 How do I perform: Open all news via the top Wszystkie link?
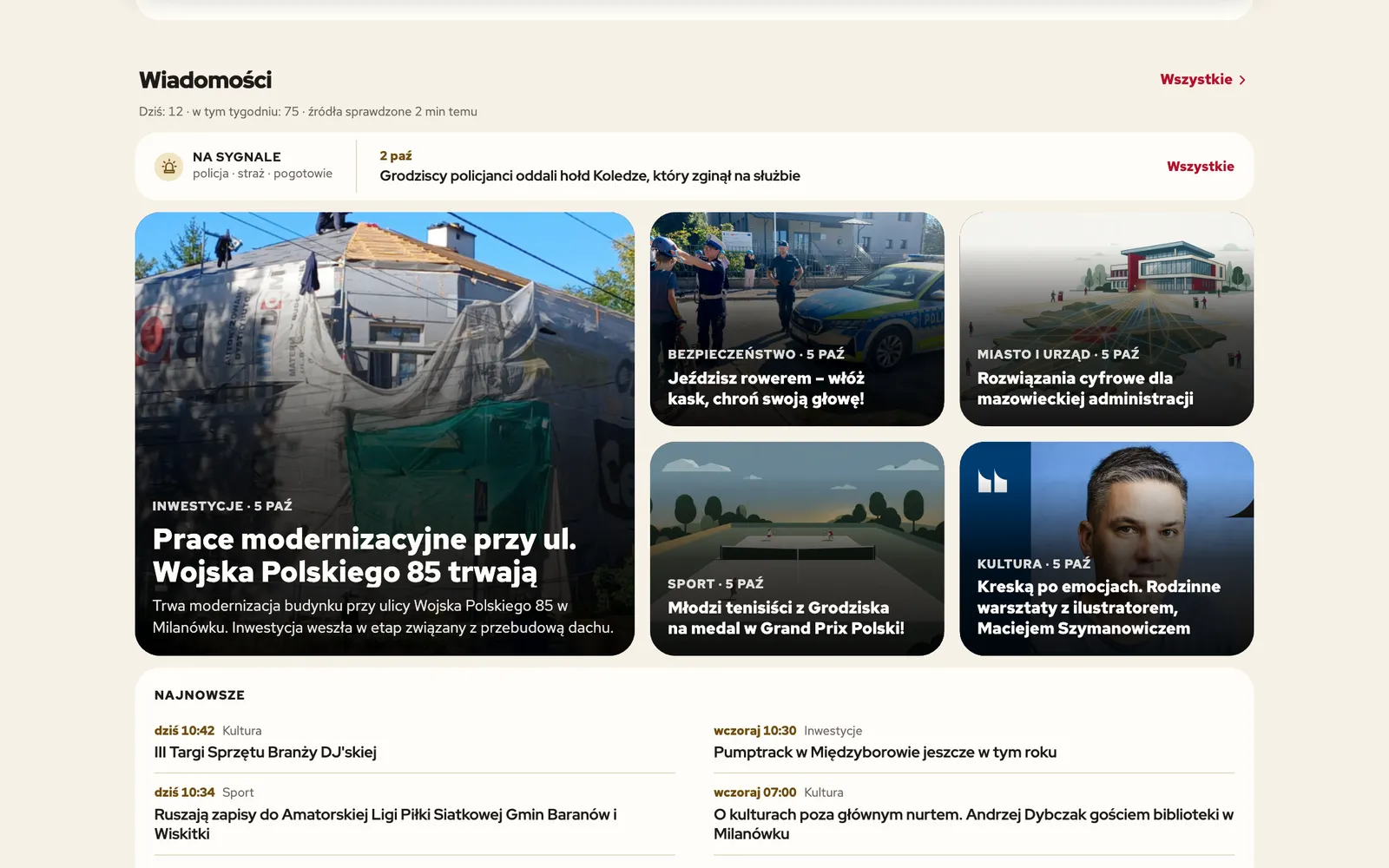[x=1202, y=79]
